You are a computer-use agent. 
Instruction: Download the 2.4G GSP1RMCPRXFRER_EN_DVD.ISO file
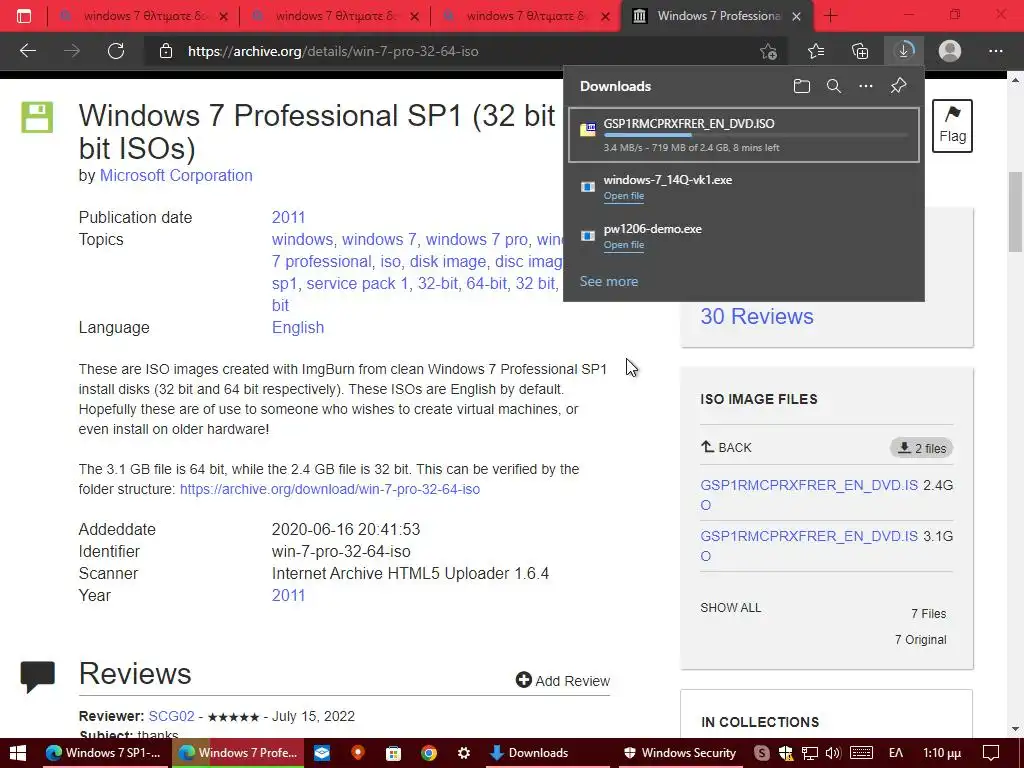click(809, 495)
